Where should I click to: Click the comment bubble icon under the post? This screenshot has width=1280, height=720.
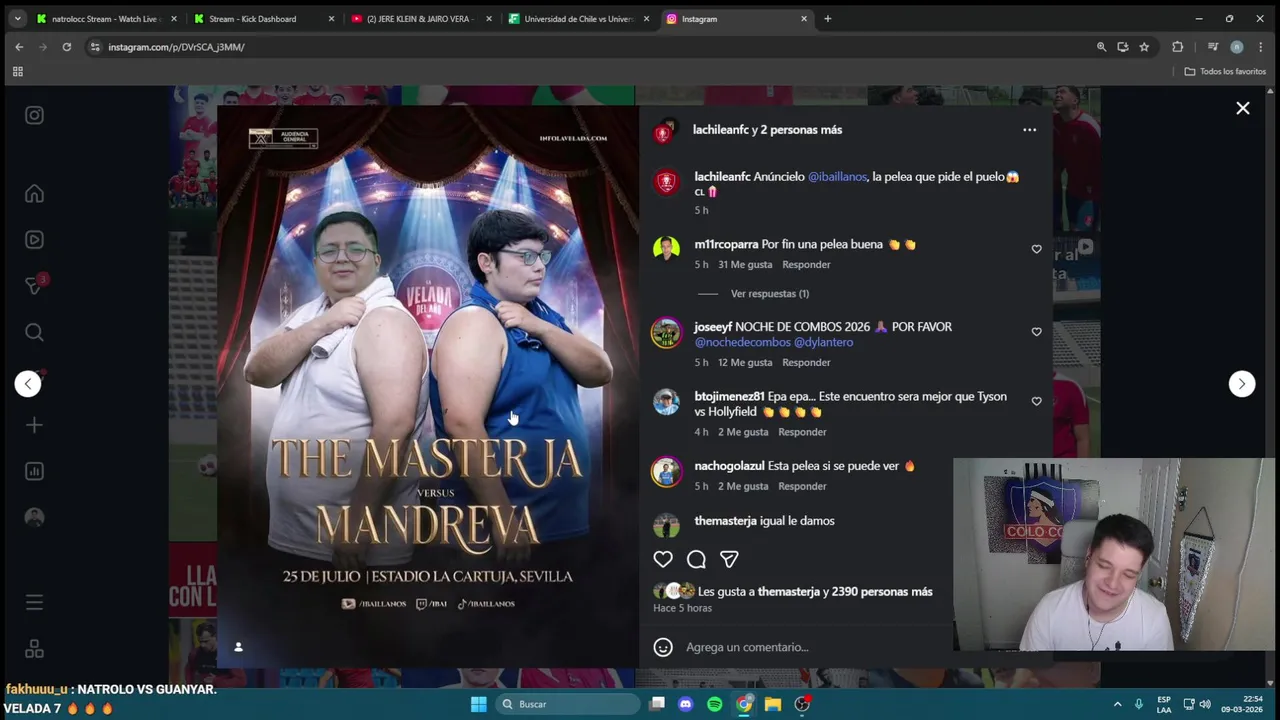point(696,560)
